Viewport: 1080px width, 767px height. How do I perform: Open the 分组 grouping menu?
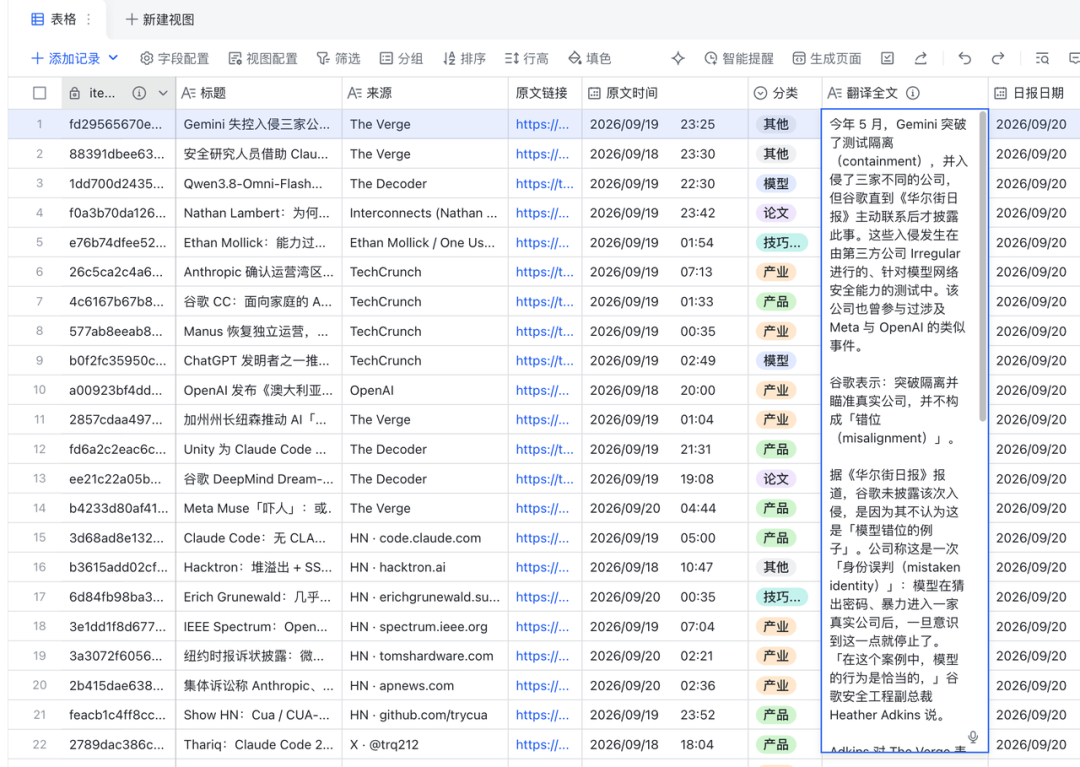[402, 59]
